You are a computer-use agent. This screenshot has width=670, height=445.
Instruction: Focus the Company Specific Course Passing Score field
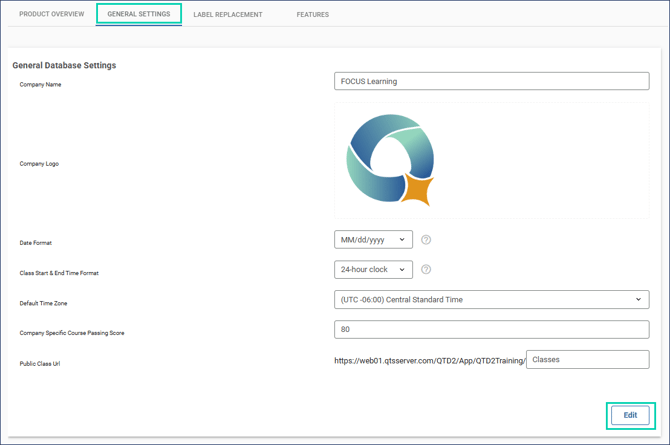(491, 329)
